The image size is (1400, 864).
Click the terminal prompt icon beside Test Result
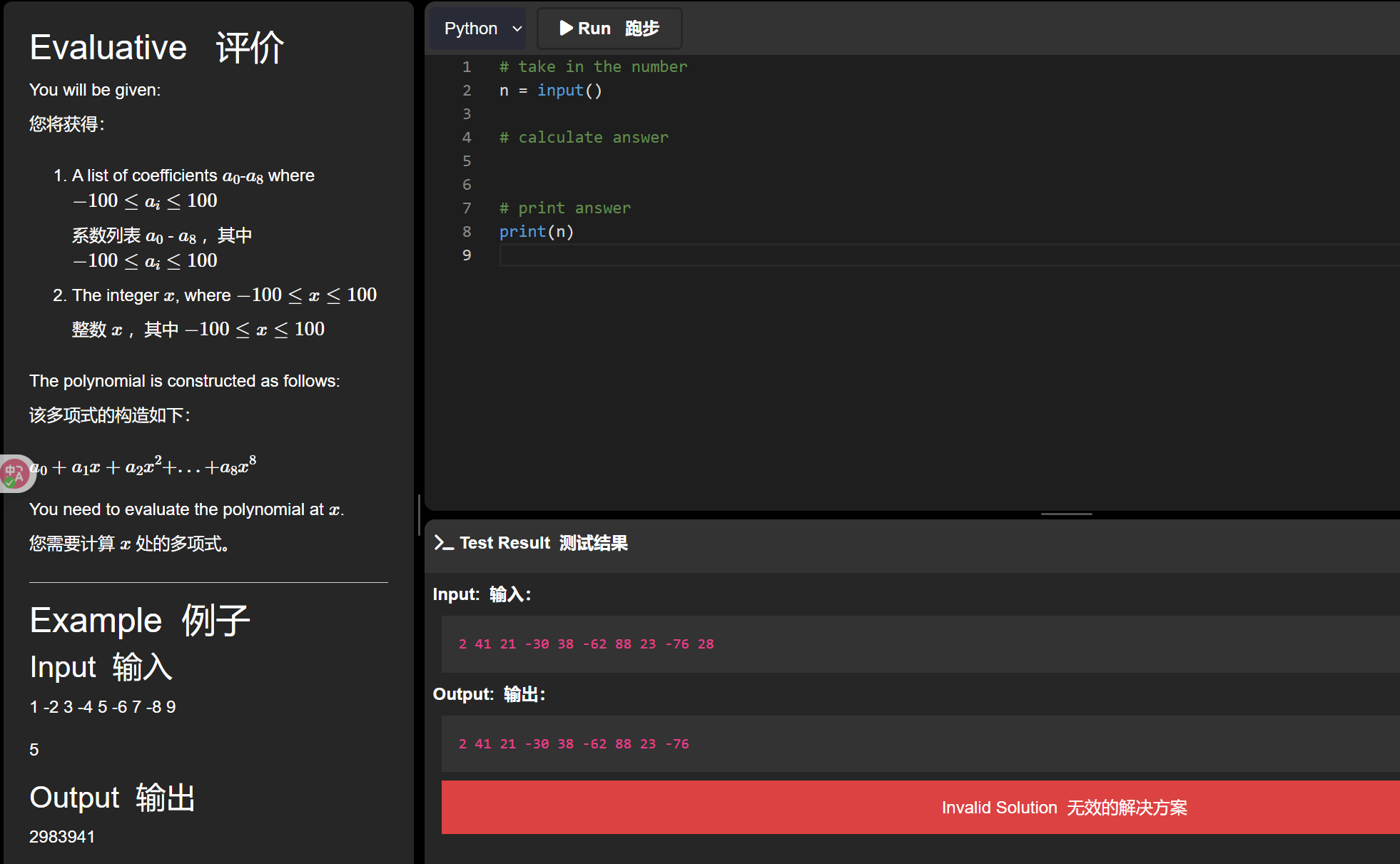pyautogui.click(x=444, y=543)
